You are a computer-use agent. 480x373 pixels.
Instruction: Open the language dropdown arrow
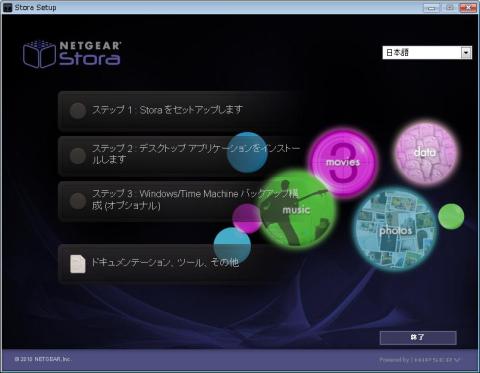point(466,52)
